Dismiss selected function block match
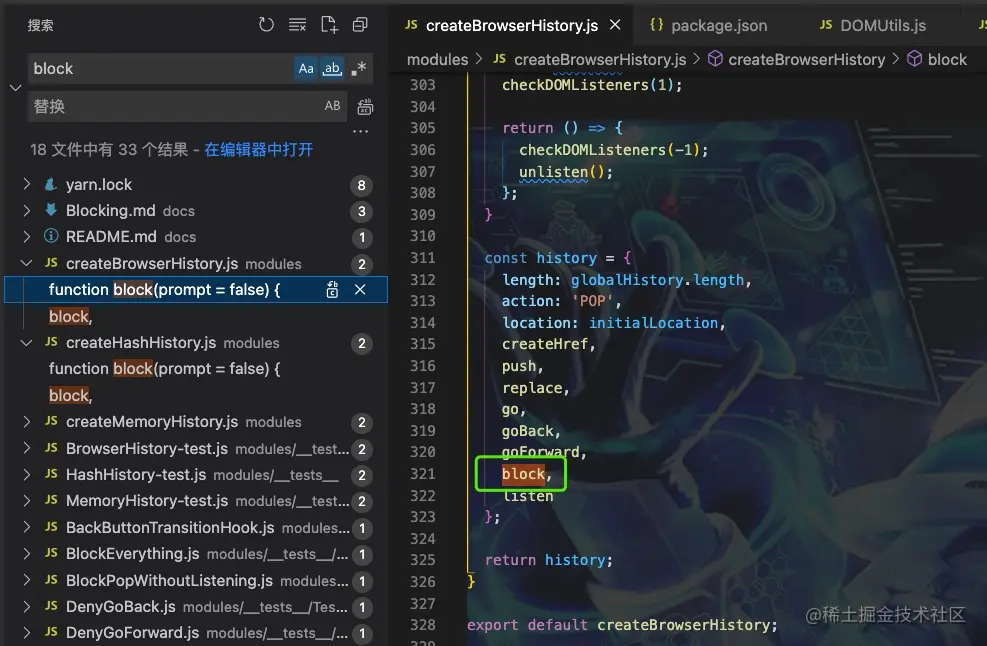Image resolution: width=987 pixels, height=646 pixels. [x=360, y=290]
